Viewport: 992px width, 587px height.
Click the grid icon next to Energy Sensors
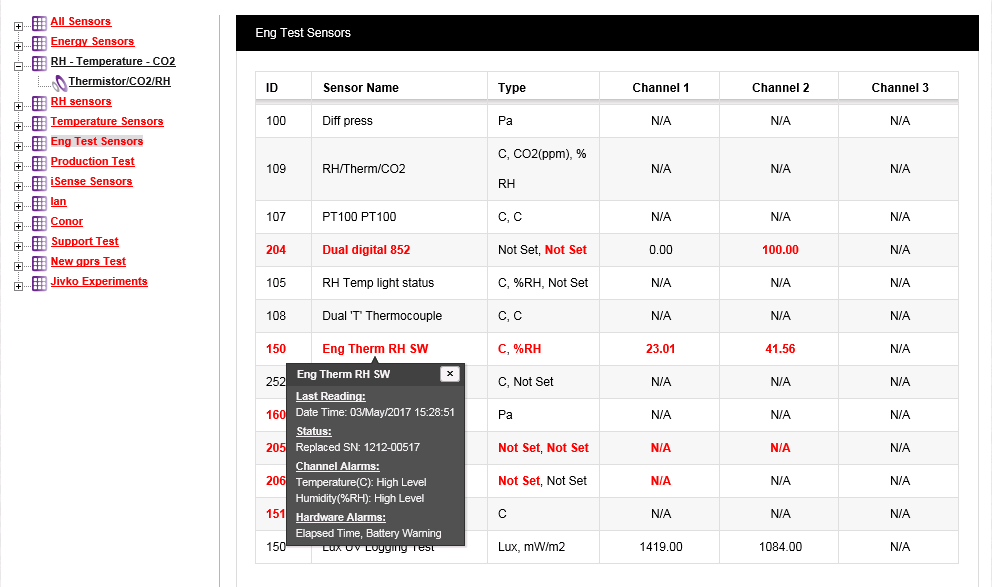39,43
